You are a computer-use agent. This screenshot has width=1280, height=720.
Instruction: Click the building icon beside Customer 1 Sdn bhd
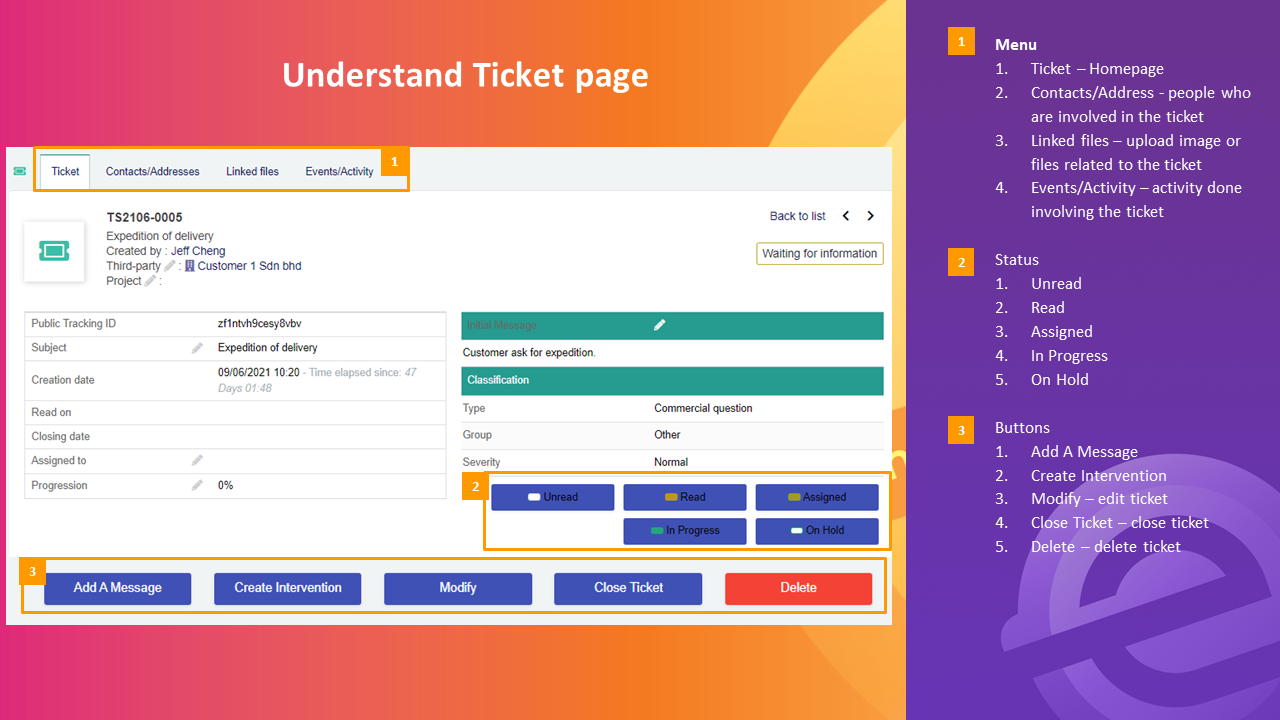click(x=190, y=266)
